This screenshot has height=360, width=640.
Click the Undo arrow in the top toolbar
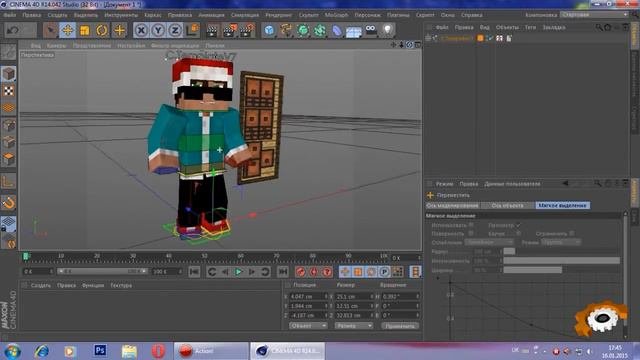pyautogui.click(x=13, y=30)
